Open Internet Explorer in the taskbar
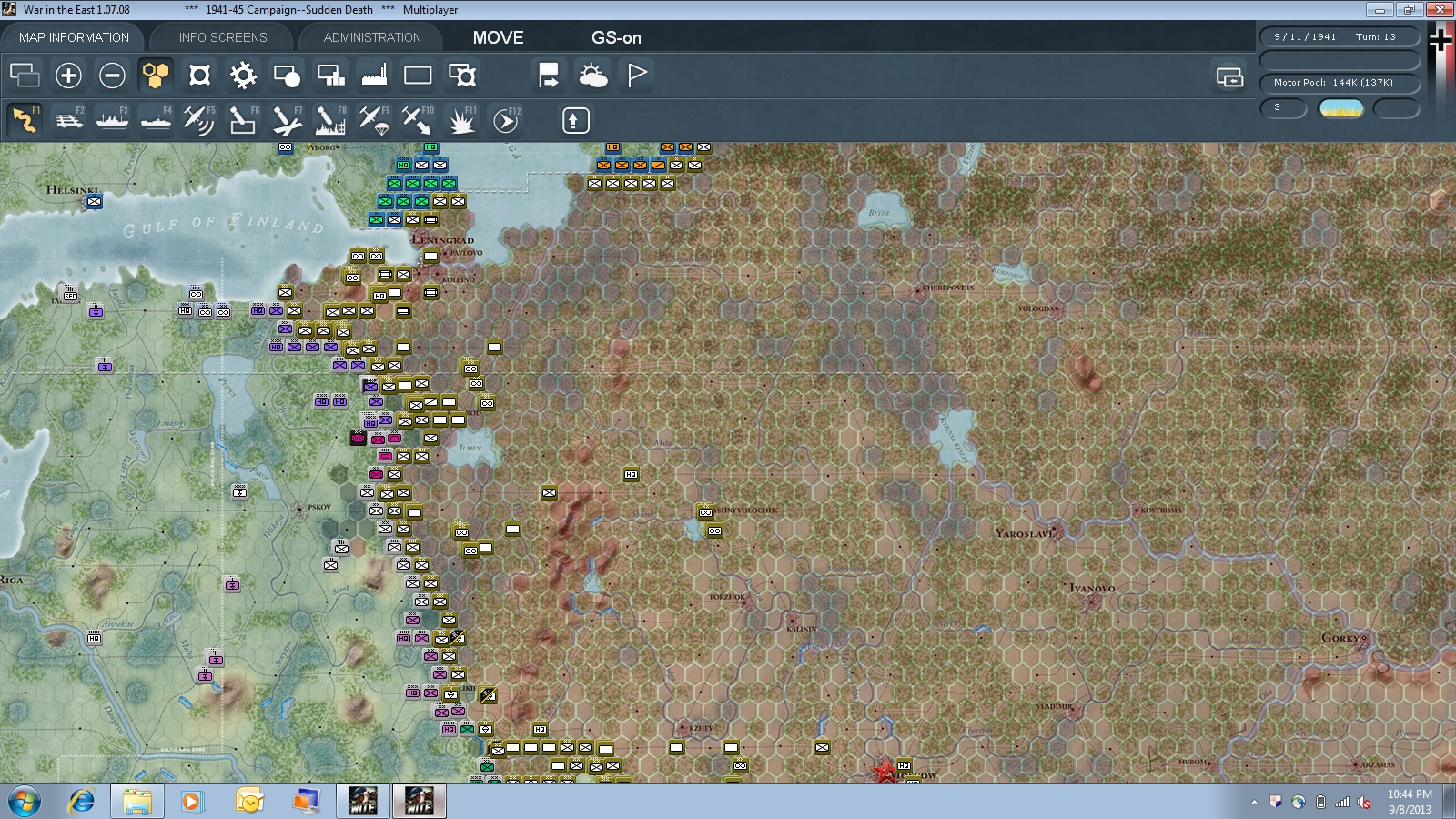1456x819 pixels. click(82, 801)
